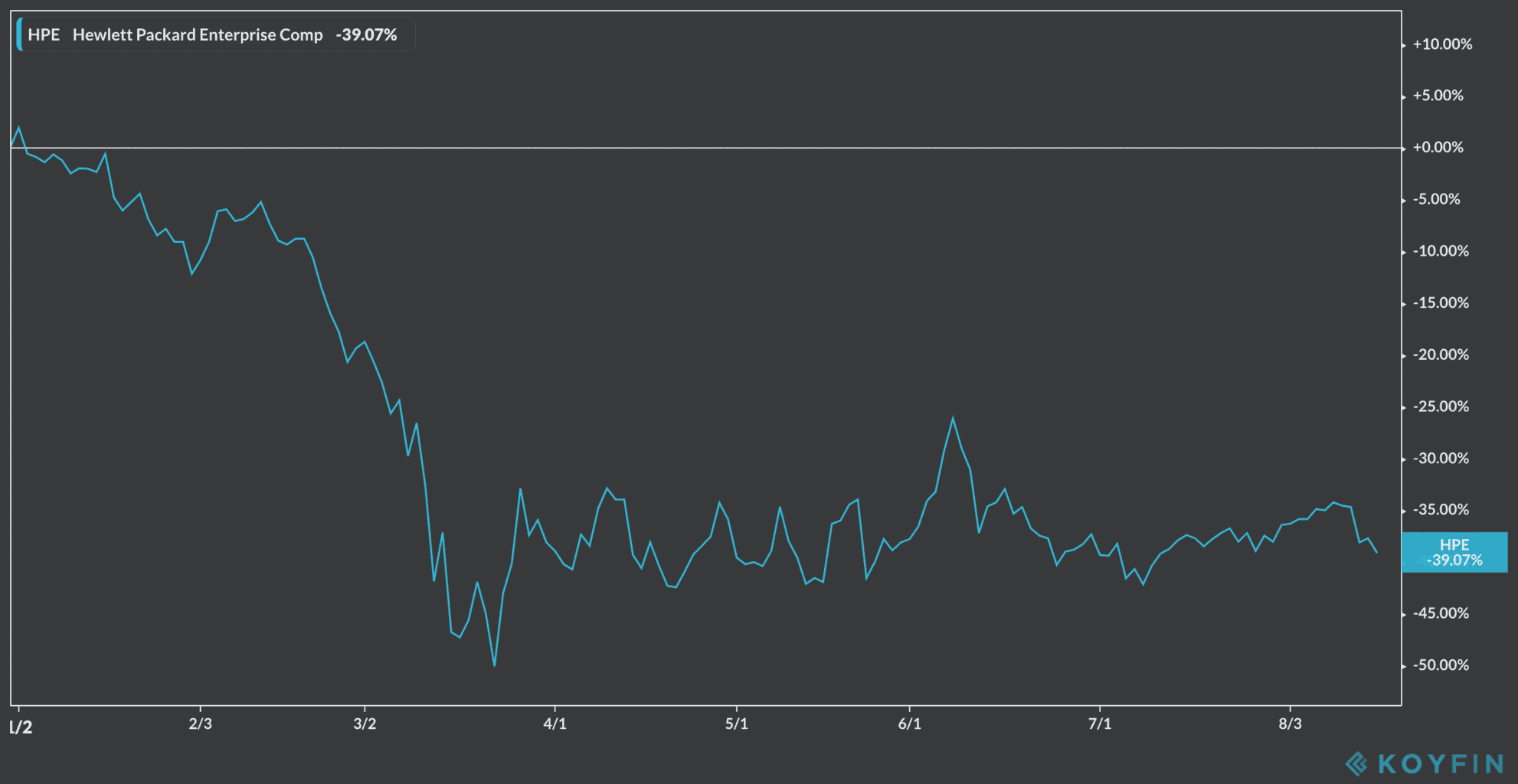Viewport: 1518px width, 784px height.
Task: Click the 3/2 date label
Action: pyautogui.click(x=365, y=724)
